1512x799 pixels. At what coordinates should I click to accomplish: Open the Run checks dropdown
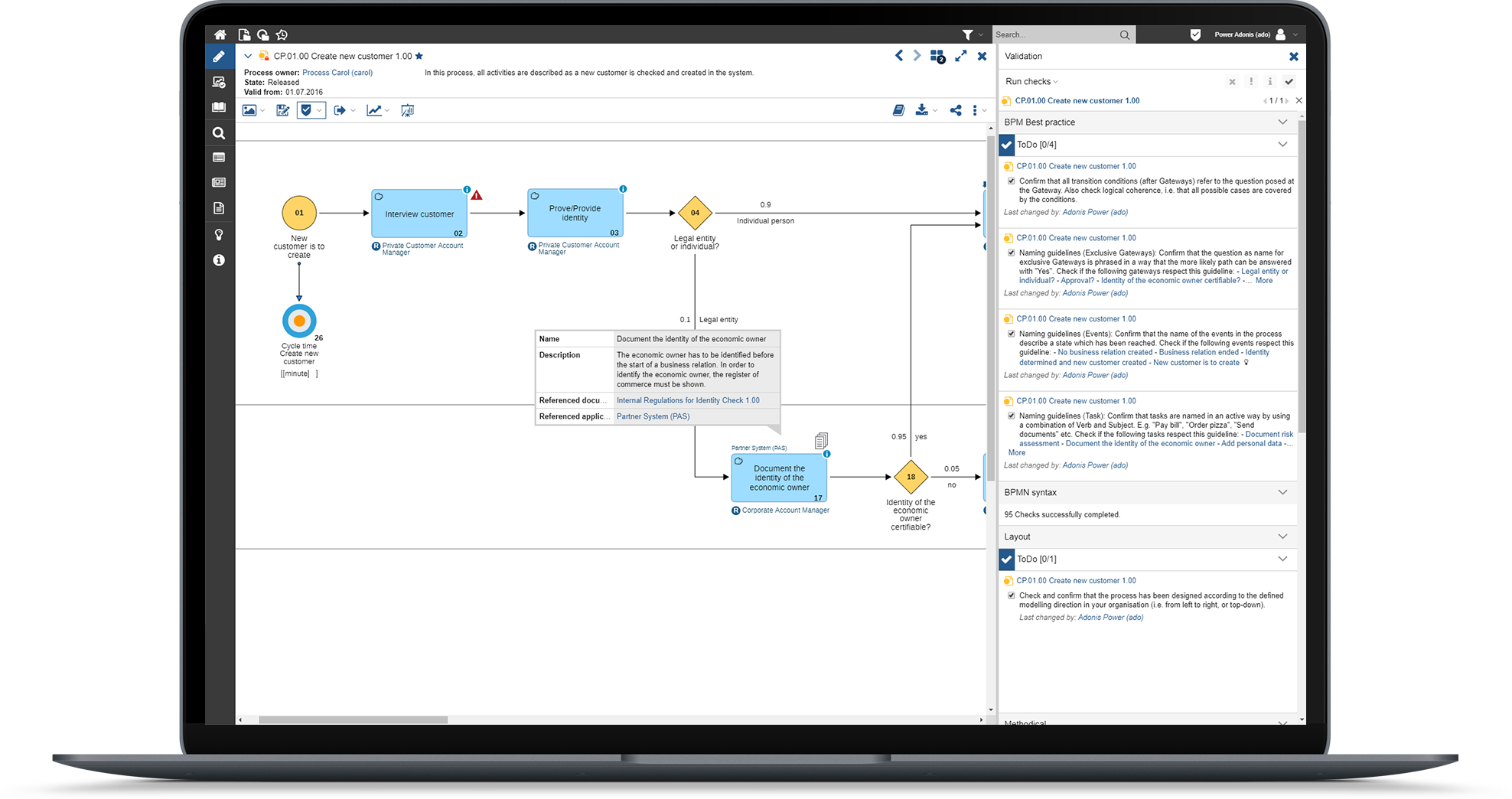1031,81
